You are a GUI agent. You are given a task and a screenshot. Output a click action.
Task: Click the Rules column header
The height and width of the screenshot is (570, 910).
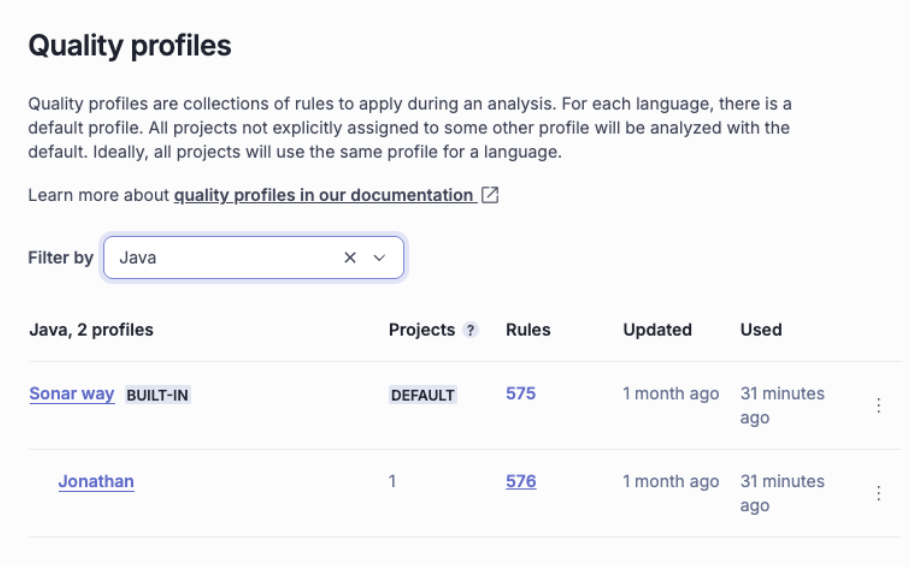coord(528,330)
